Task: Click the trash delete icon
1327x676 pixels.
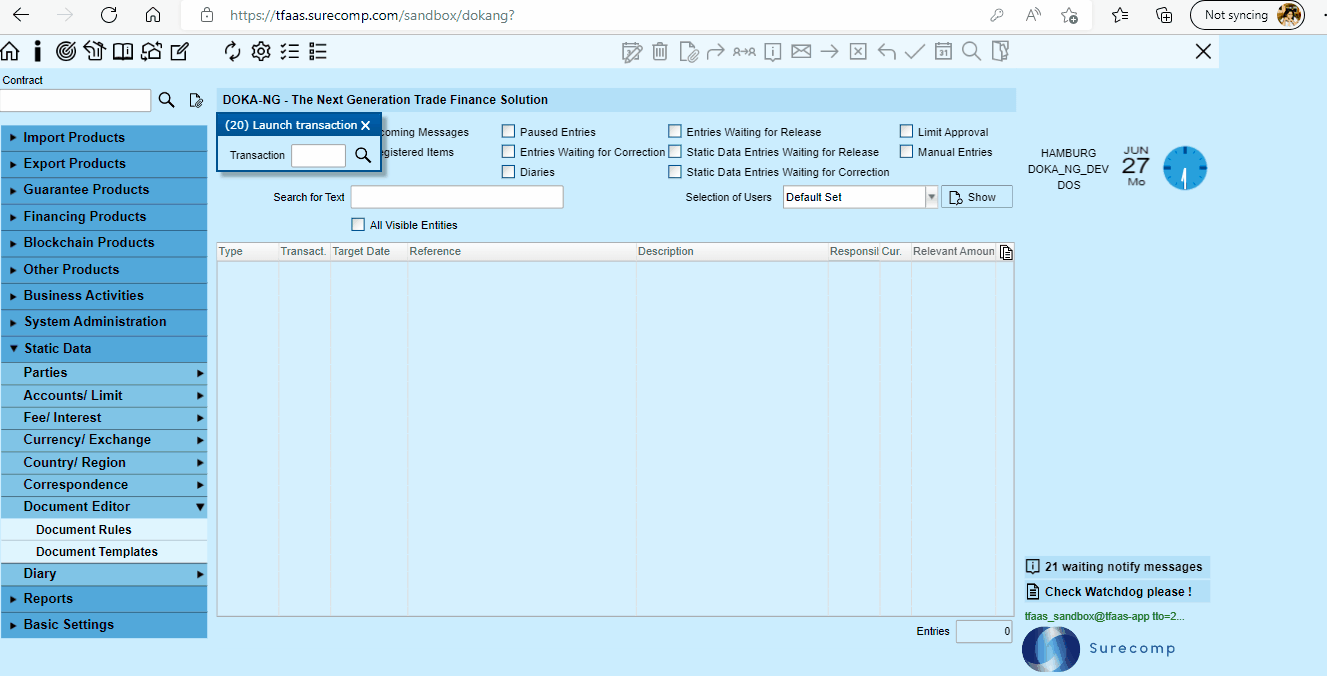Action: pos(660,51)
